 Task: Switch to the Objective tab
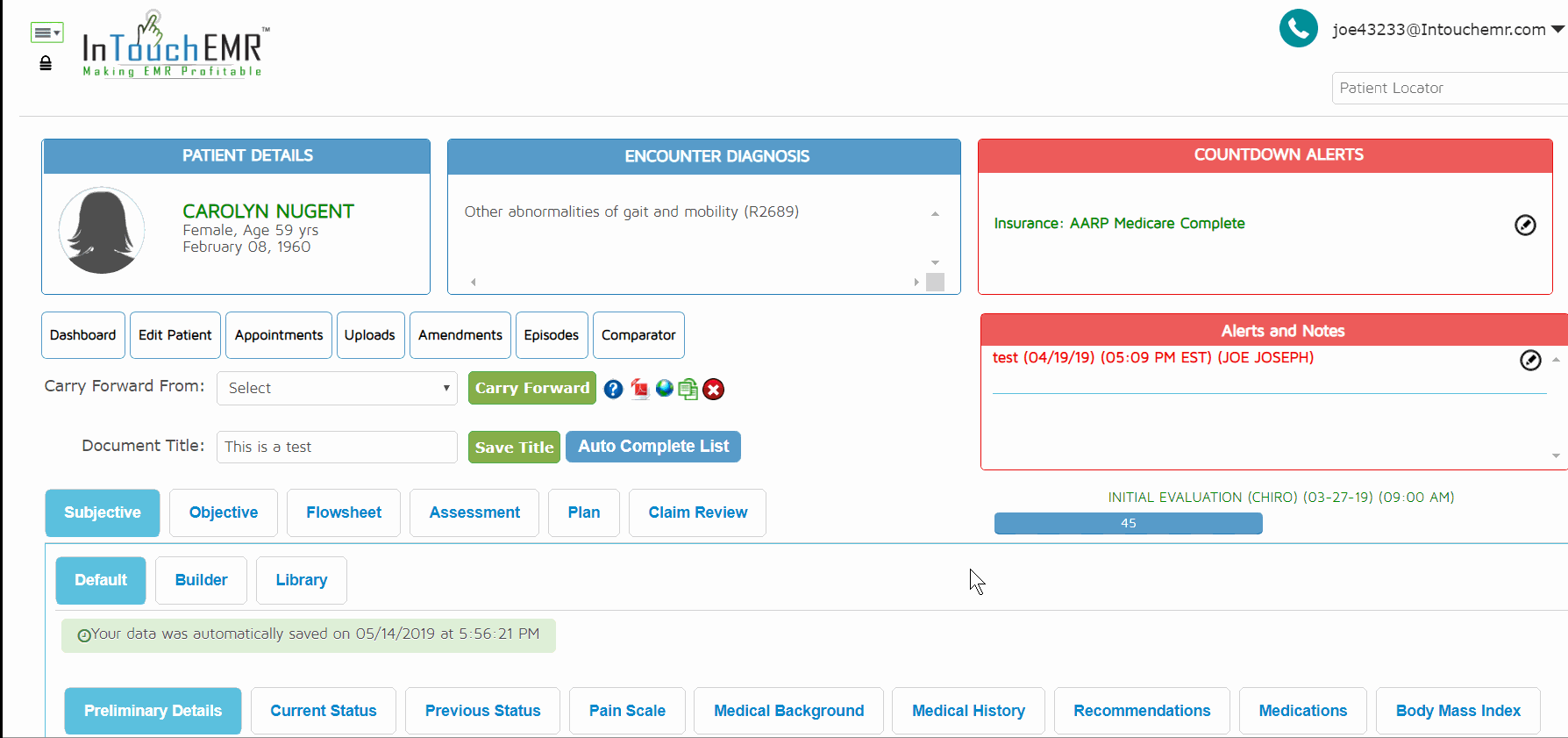(224, 512)
